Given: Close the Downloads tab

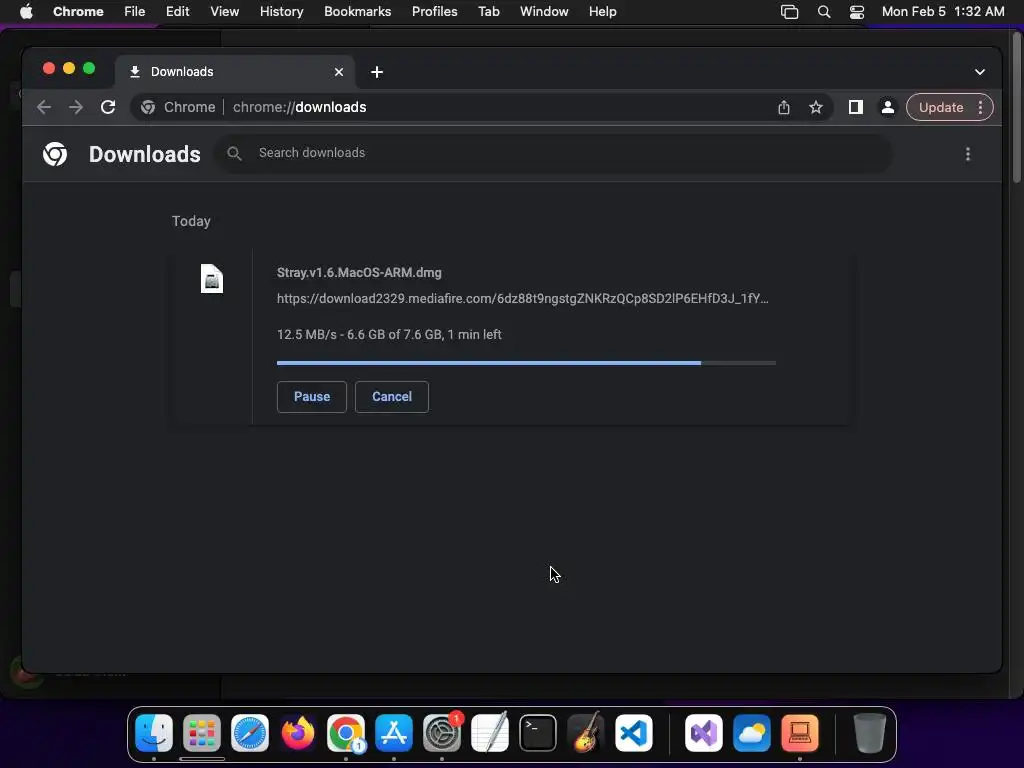Looking at the screenshot, I should coord(339,72).
